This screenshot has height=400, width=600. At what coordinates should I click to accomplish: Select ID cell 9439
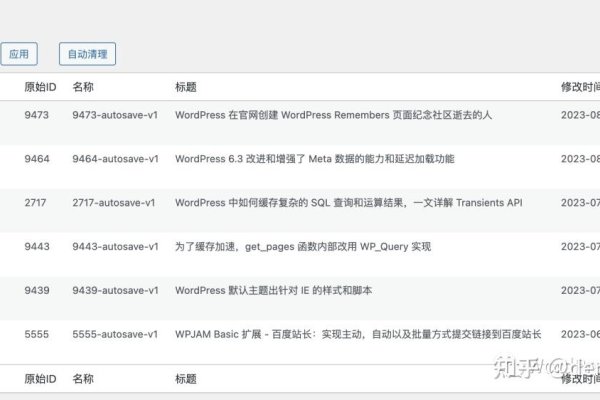point(37,291)
